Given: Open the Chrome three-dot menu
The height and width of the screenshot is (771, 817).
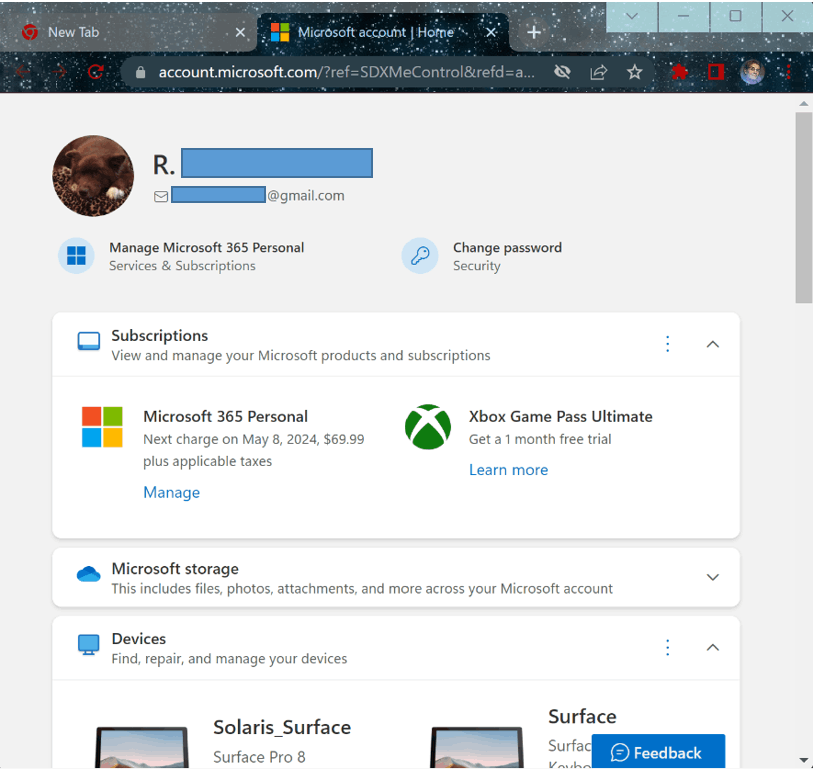Looking at the screenshot, I should click(789, 72).
